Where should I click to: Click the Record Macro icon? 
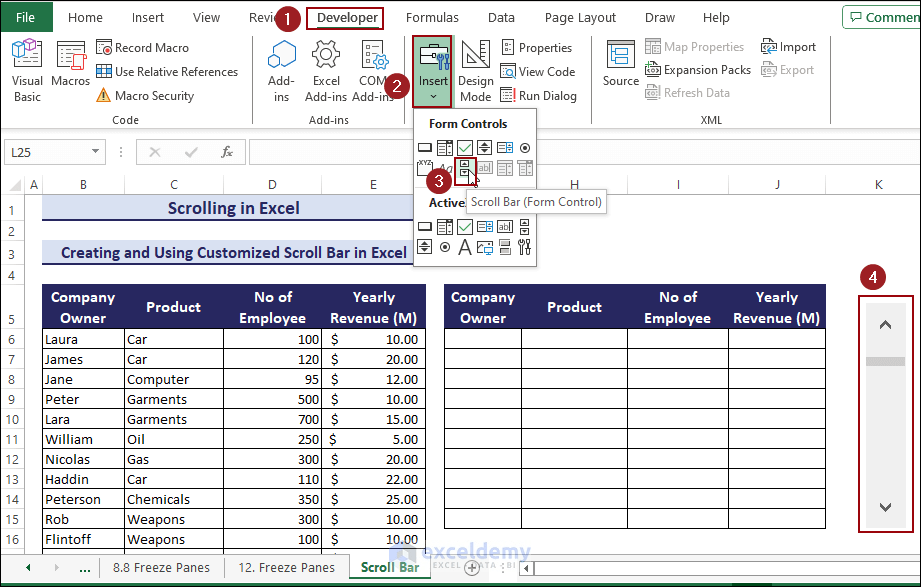(104, 47)
